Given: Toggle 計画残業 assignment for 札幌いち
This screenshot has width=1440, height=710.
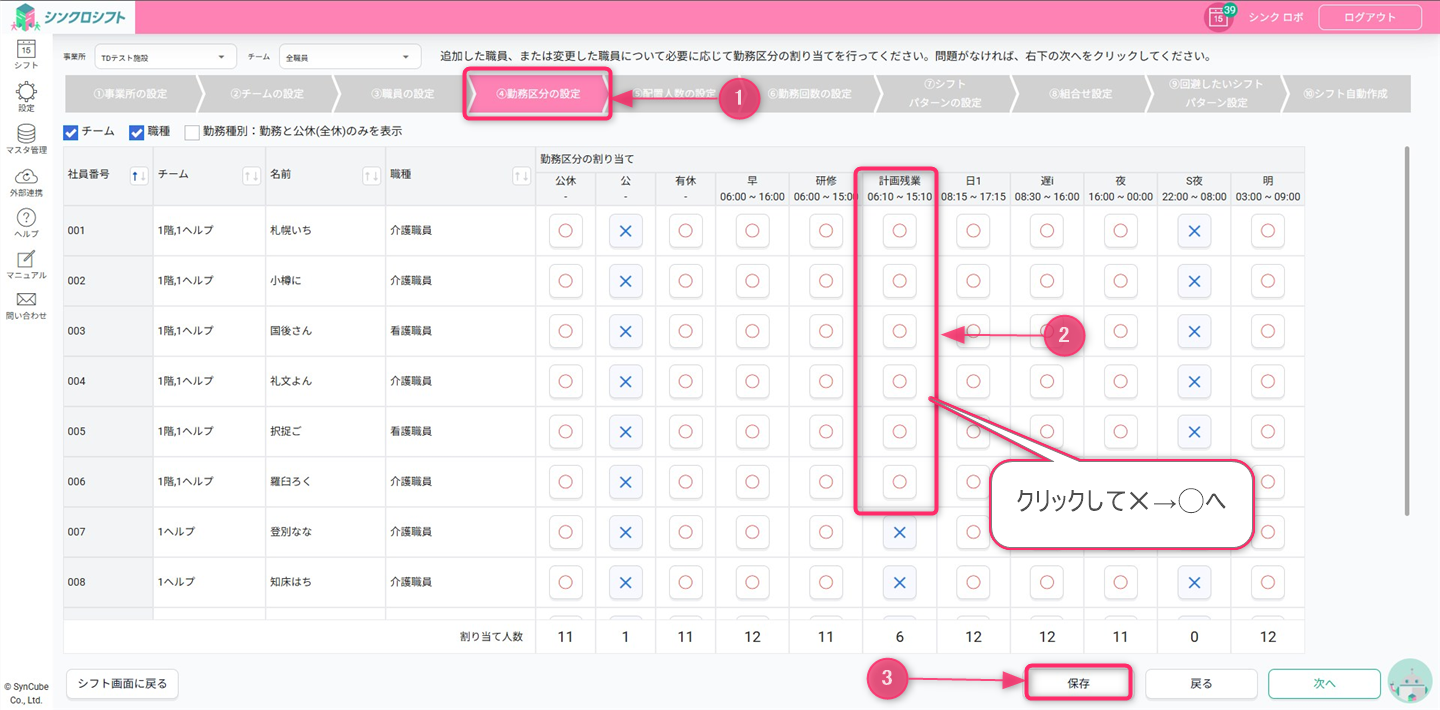Looking at the screenshot, I should click(899, 231).
